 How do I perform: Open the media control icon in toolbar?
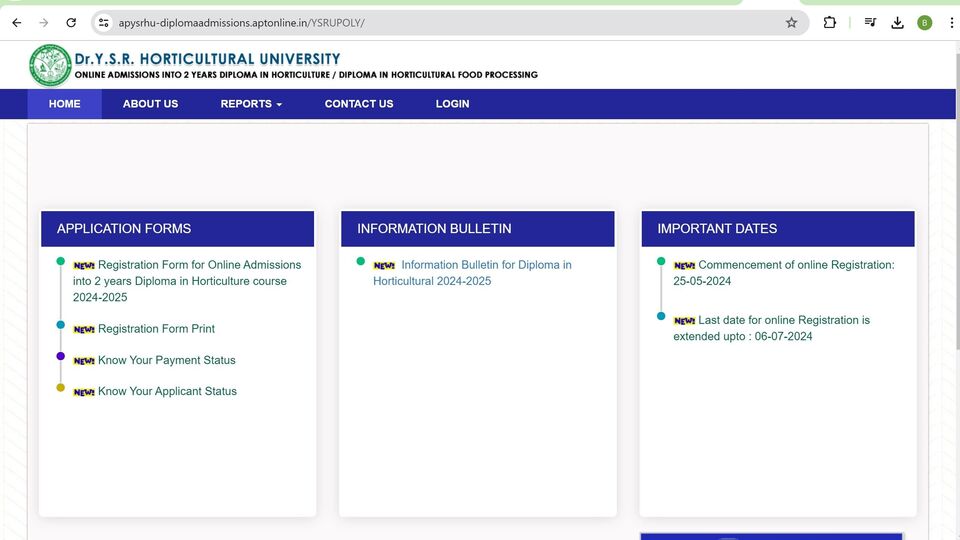870,23
